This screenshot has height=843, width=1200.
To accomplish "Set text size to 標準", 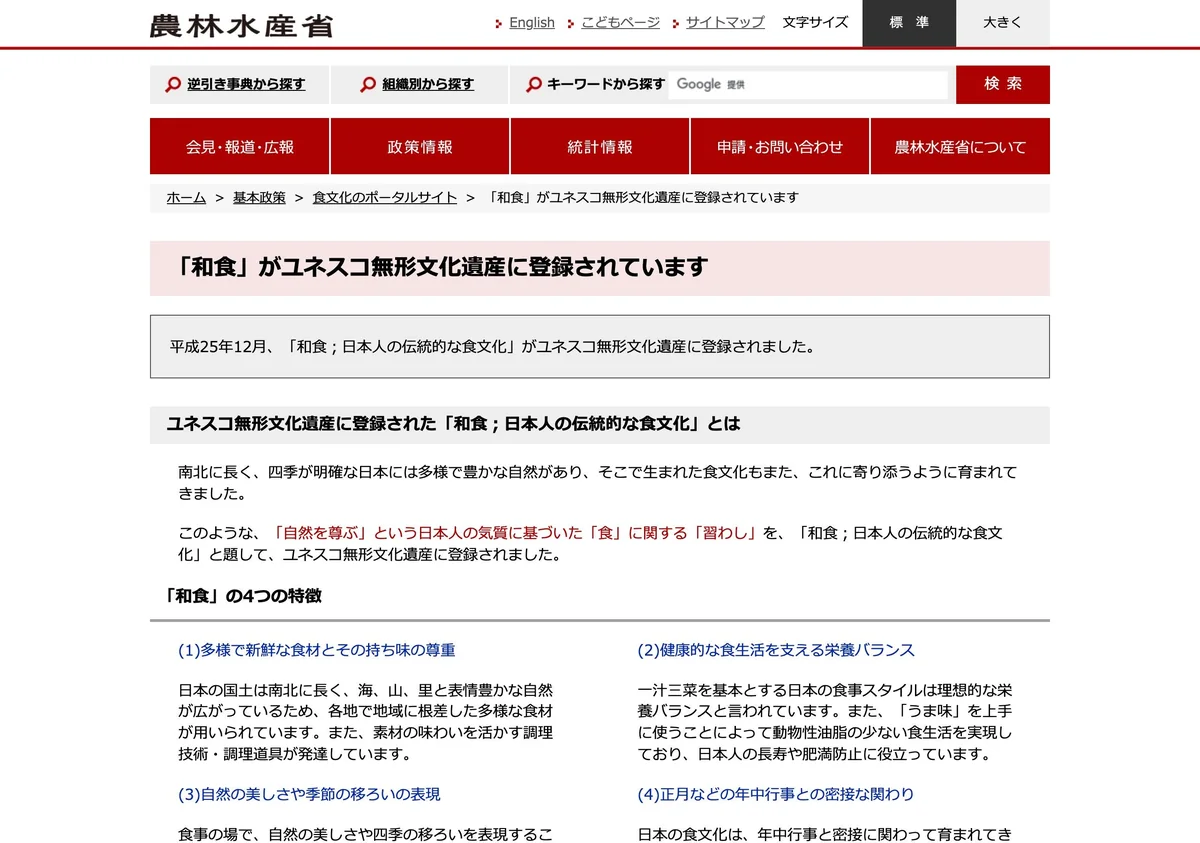I will 909,23.
